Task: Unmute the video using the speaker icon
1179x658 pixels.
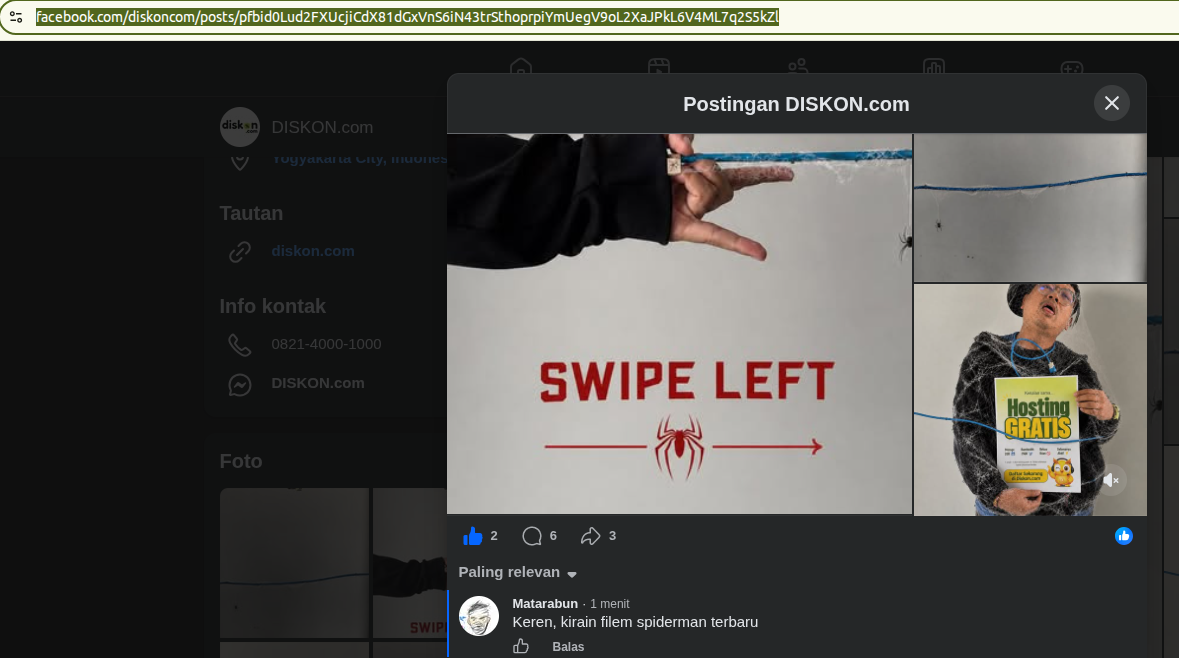Action: [x=1111, y=480]
